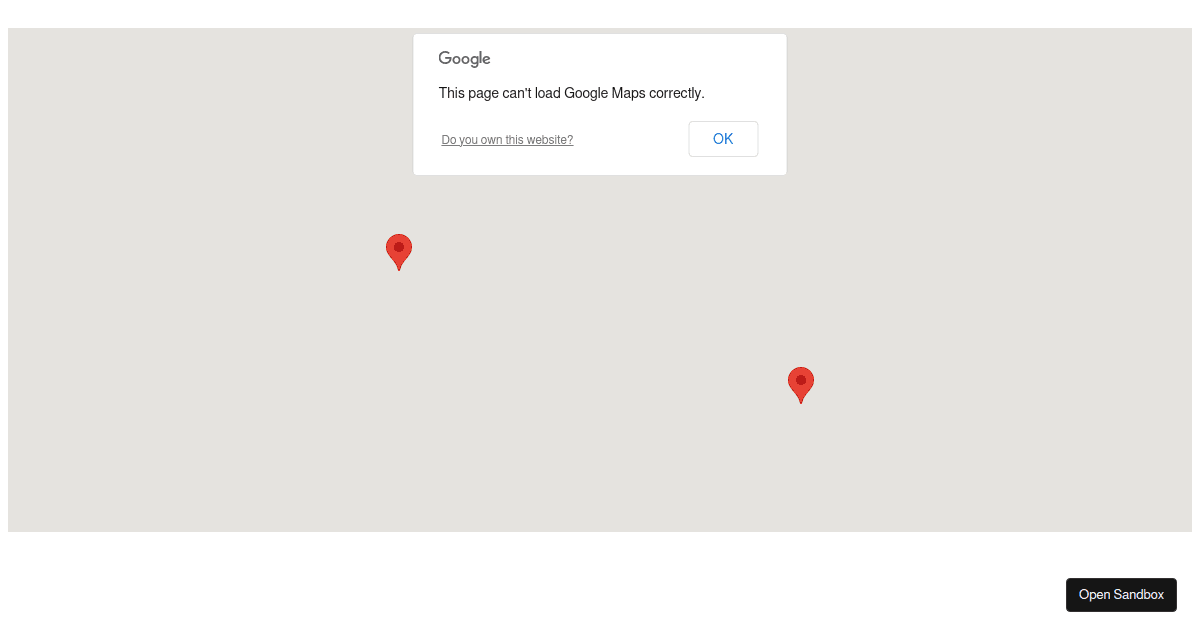This screenshot has height=630, width=1200.
Task: Open the "Do you own this website?" link
Action: click(x=507, y=140)
